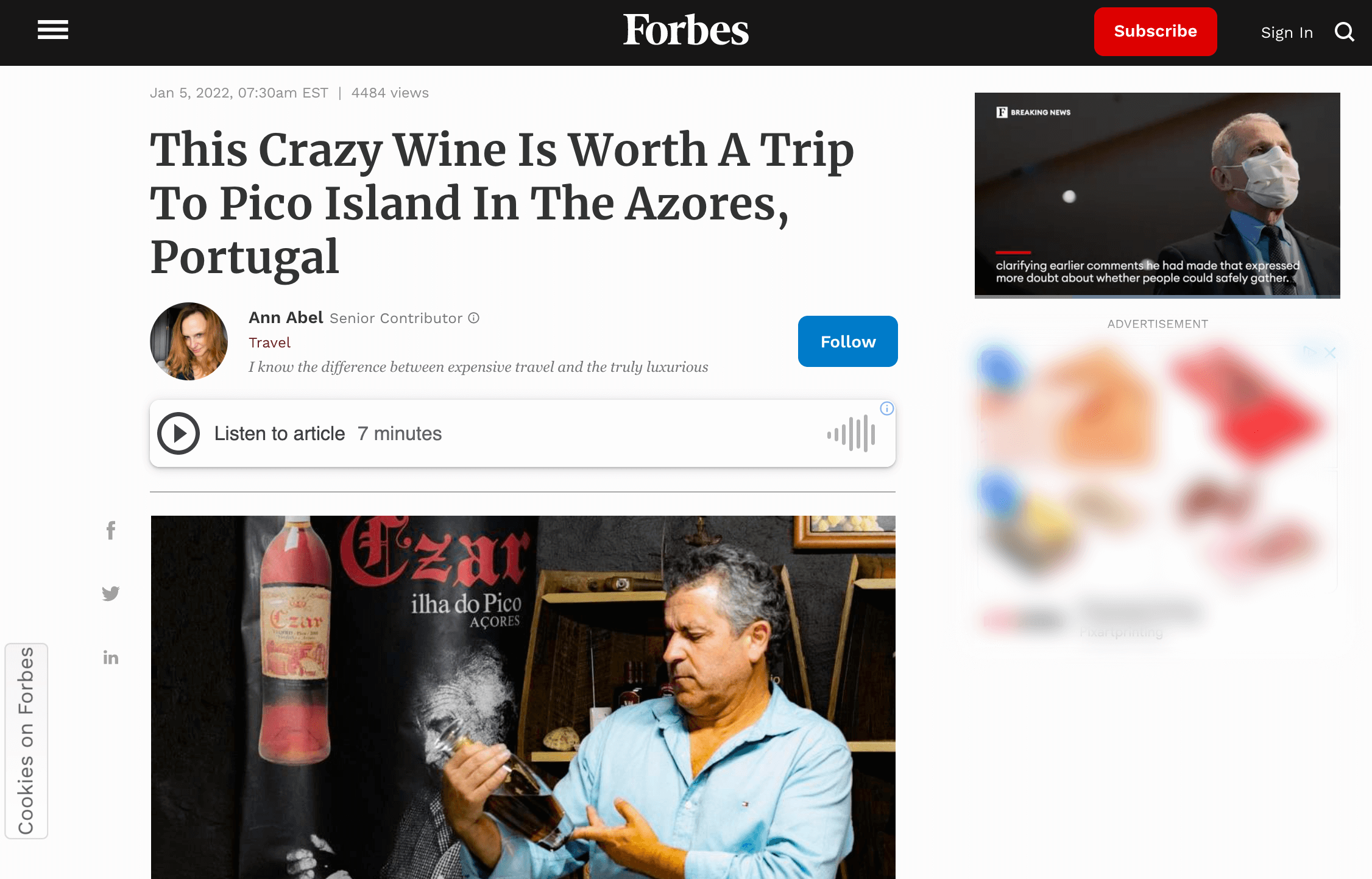Close the advertisement with the X icon
1372x879 pixels.
pos(1330,352)
